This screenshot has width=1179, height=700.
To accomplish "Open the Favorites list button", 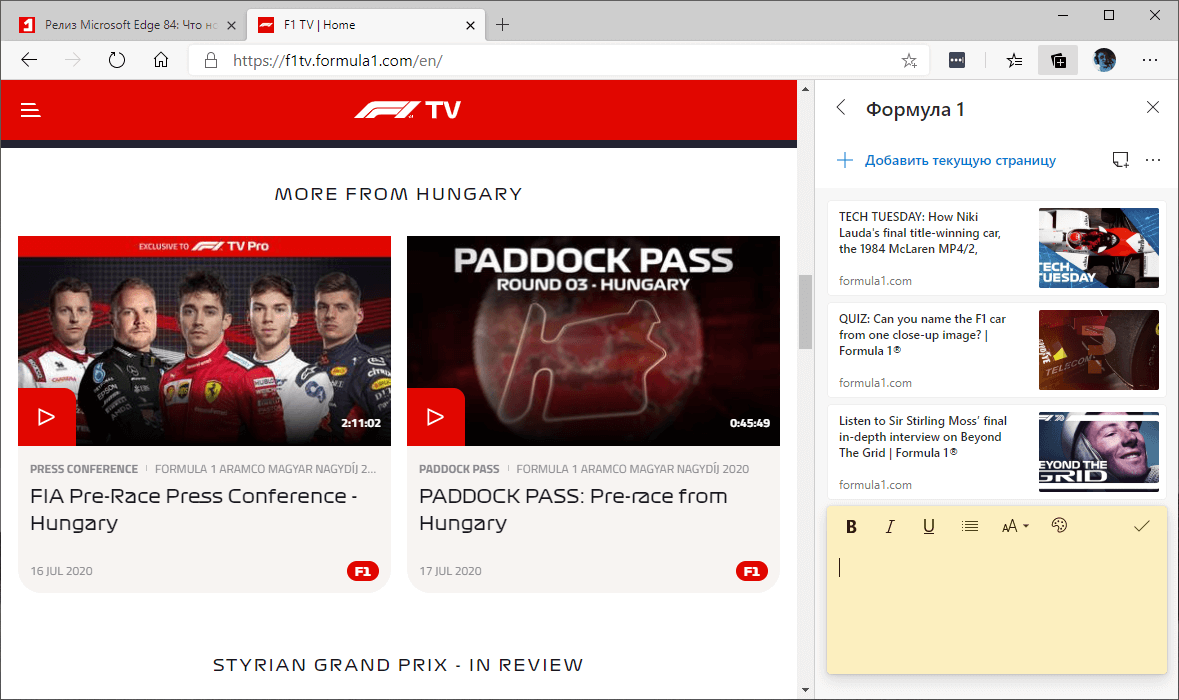I will 1014,60.
